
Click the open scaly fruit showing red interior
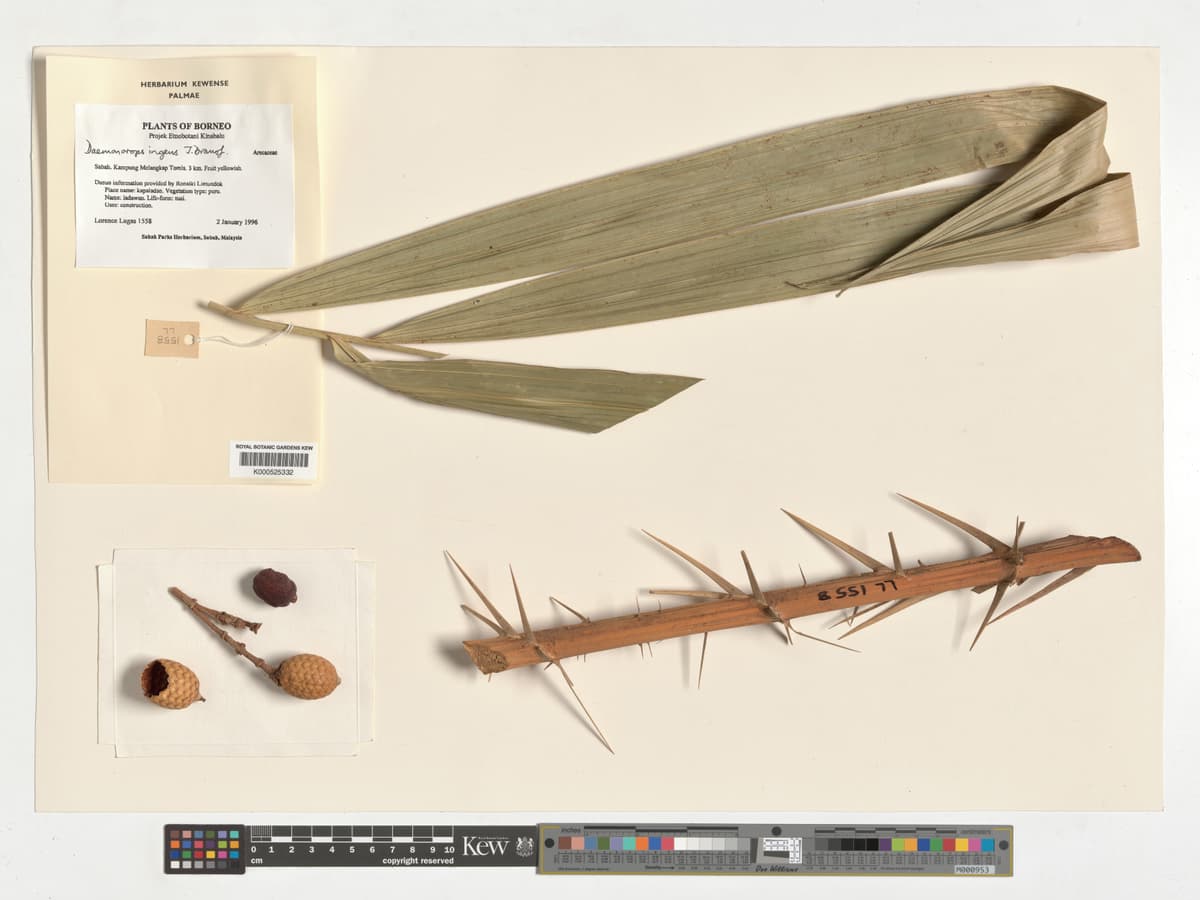[x=170, y=684]
